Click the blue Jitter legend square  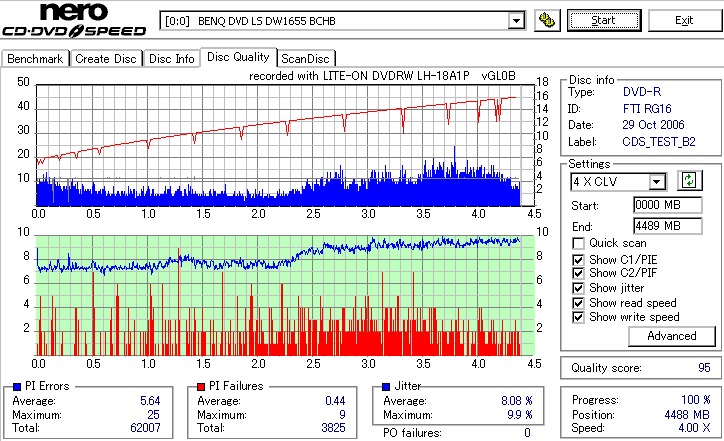coord(386,387)
